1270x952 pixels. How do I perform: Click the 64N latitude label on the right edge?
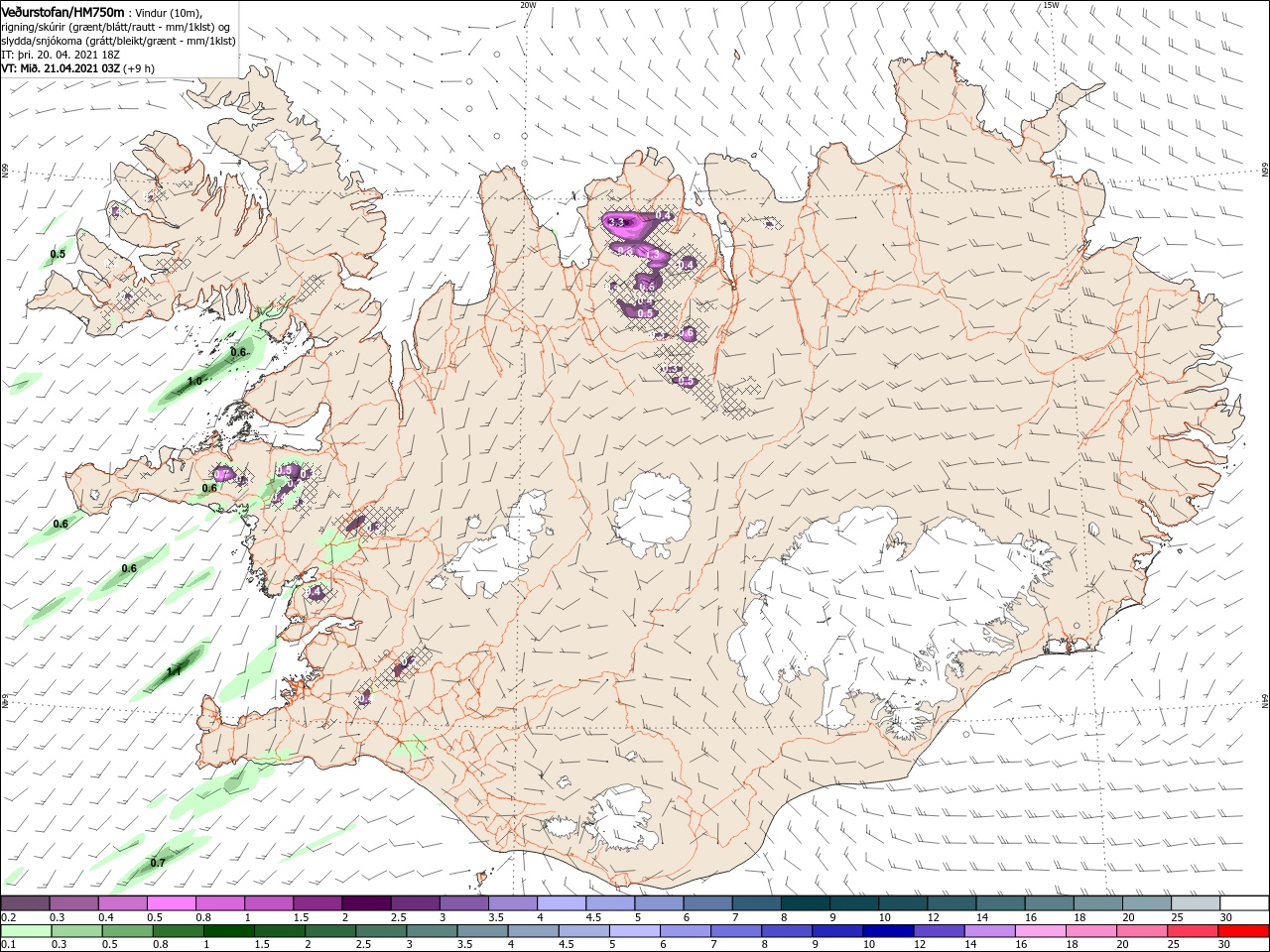pos(1265,702)
